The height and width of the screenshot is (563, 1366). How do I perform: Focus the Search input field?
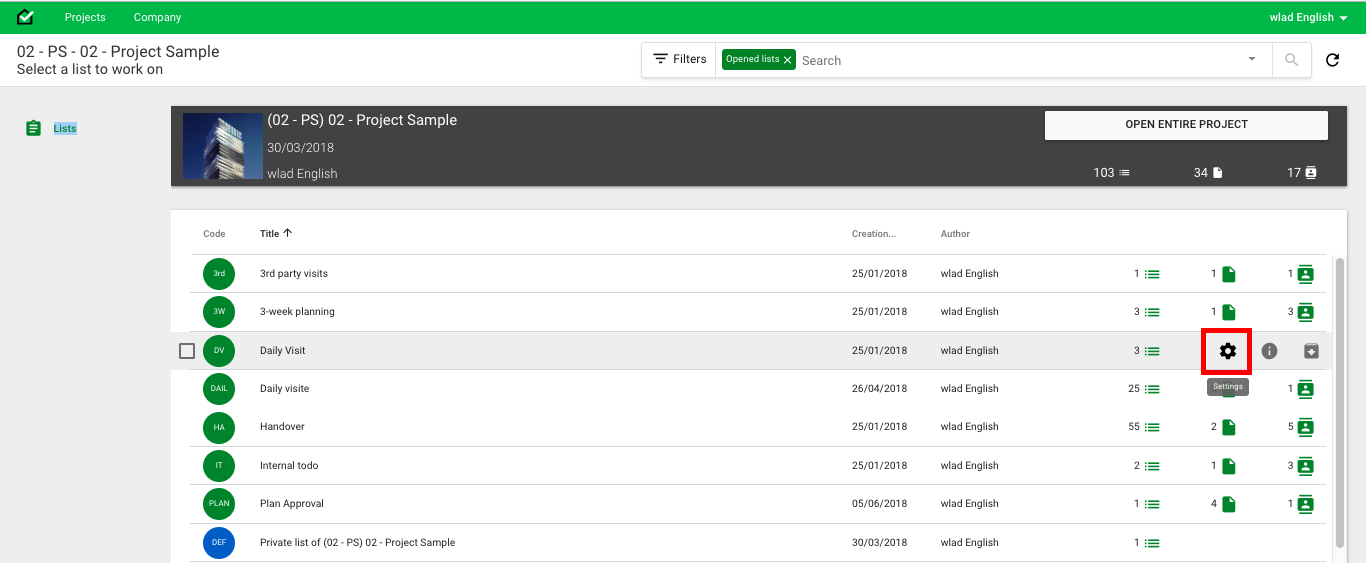(x=1020, y=60)
